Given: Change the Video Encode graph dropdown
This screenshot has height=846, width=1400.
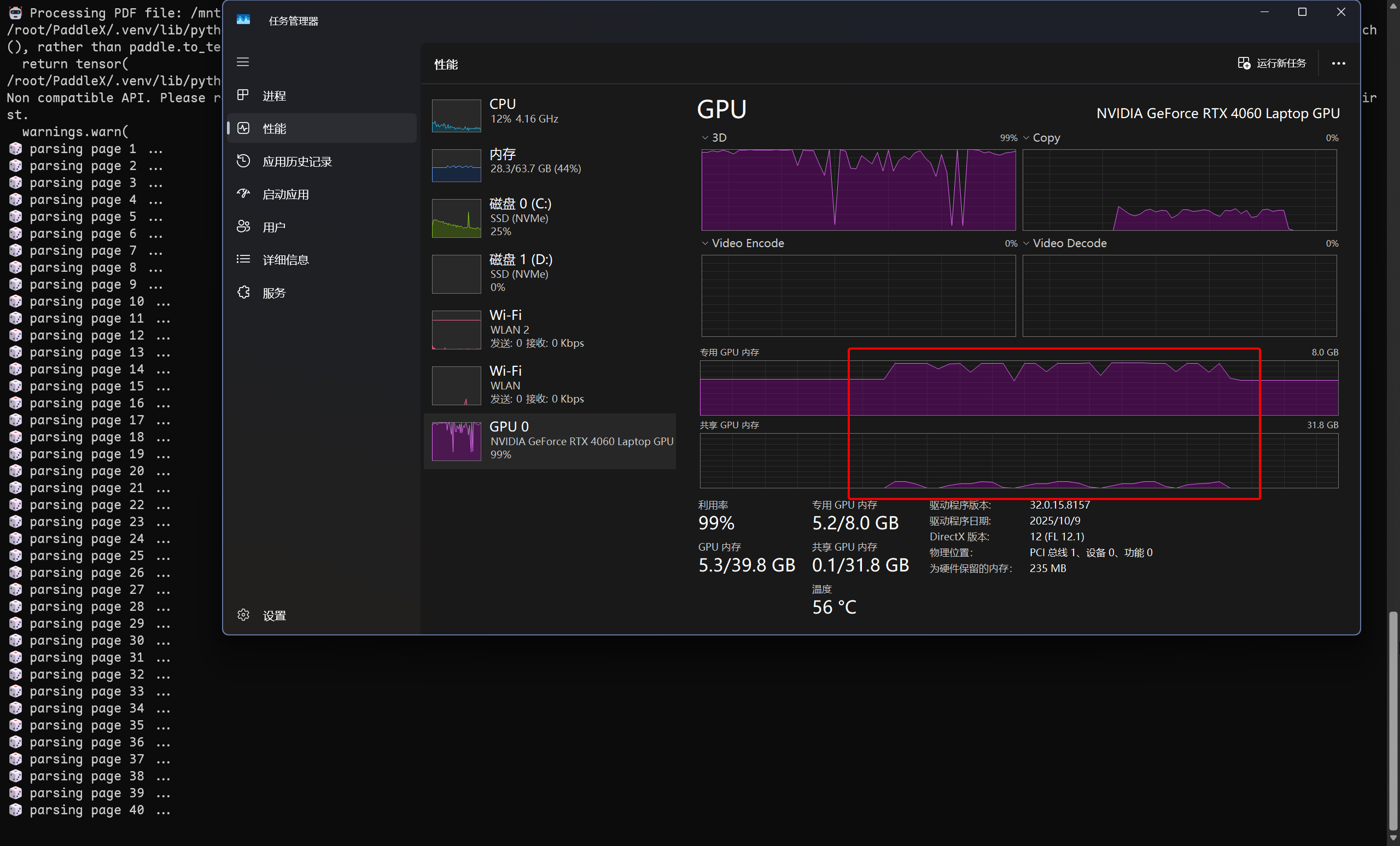Looking at the screenshot, I should click(705, 243).
